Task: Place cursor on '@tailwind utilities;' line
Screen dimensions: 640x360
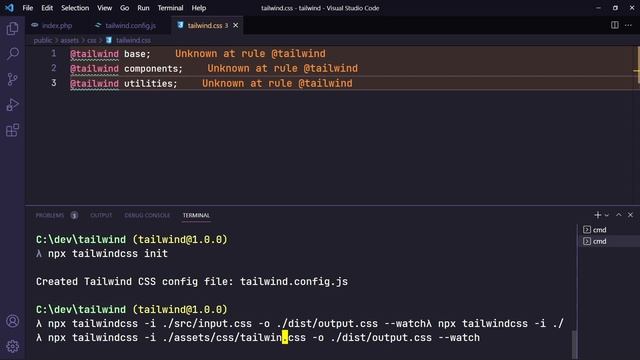Action: 124,83
